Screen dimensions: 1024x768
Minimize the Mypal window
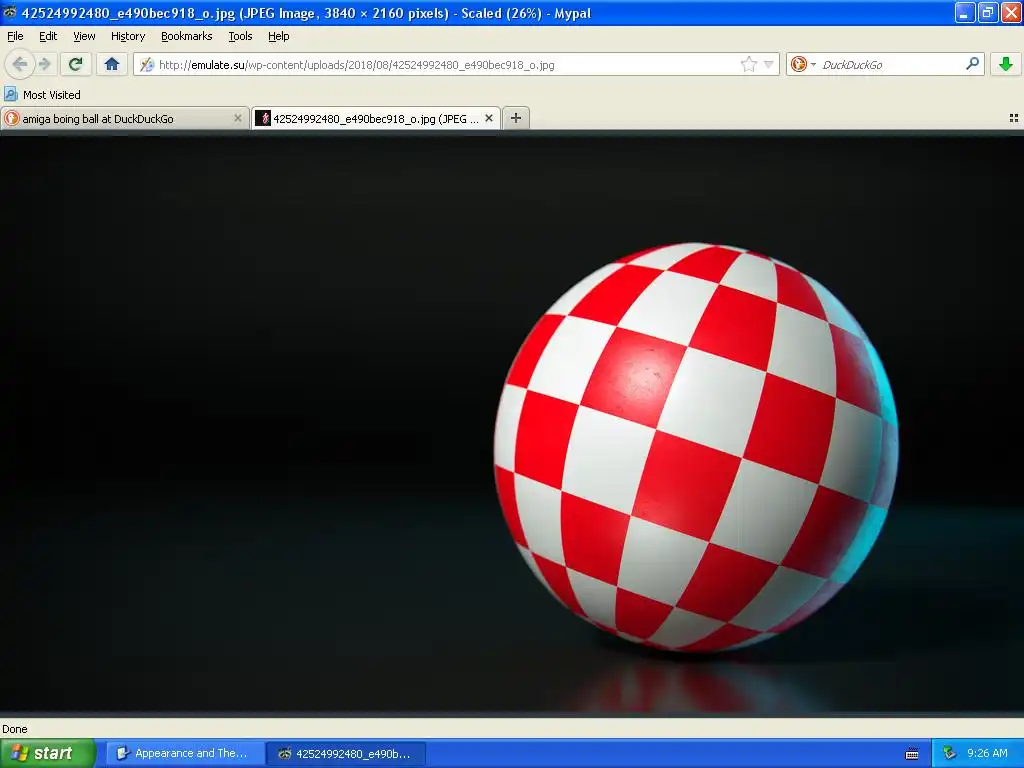tap(965, 12)
